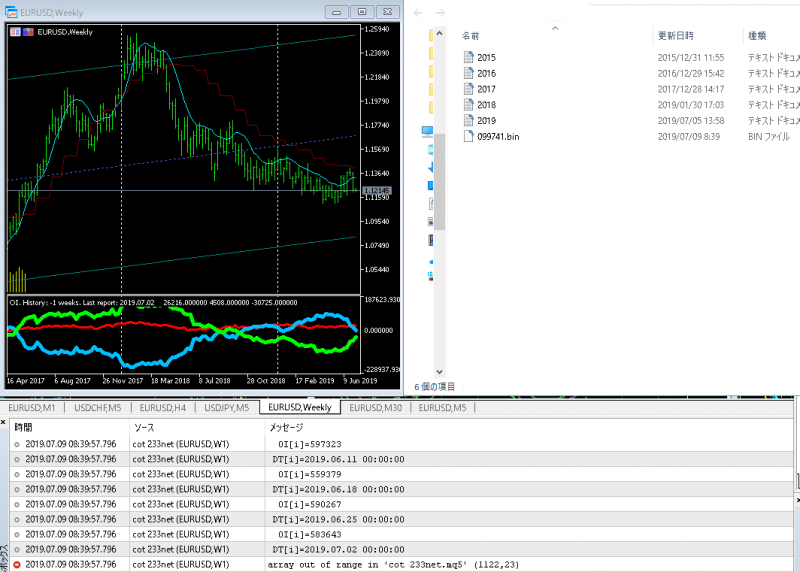This screenshot has height=572, width=800.
Task: Select log row OI[i]=583643
Action: [x=401, y=534]
